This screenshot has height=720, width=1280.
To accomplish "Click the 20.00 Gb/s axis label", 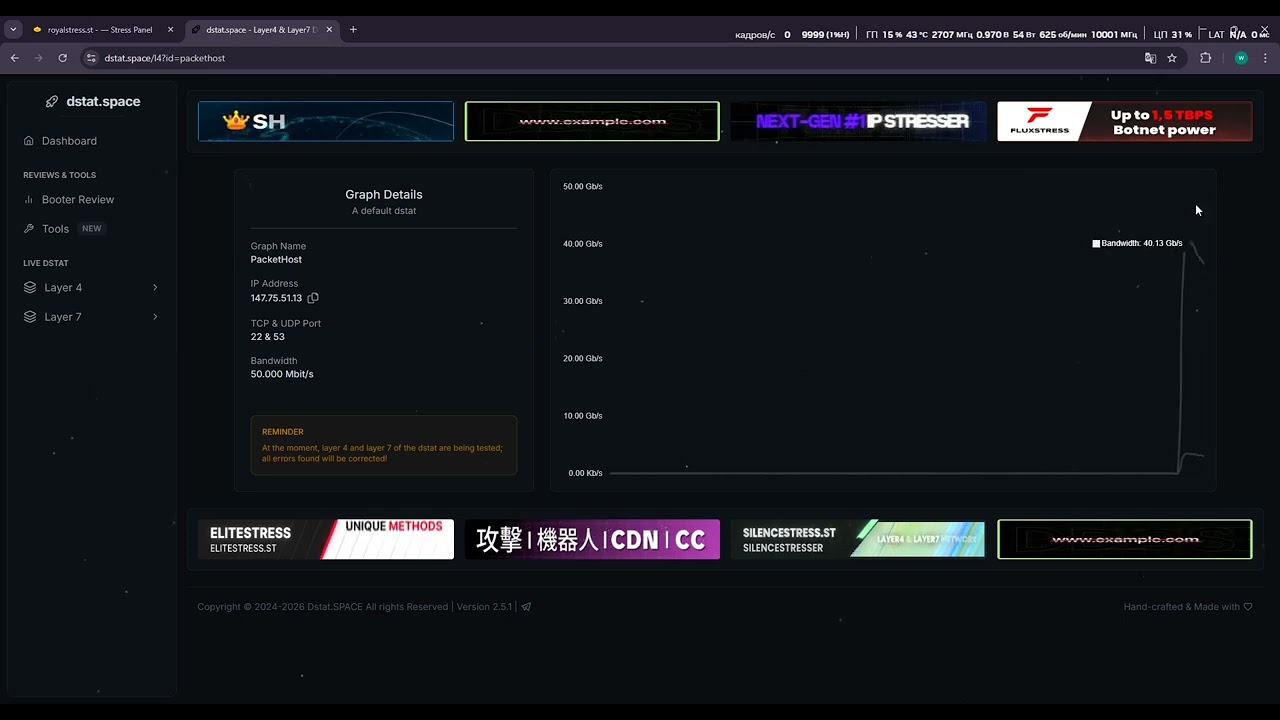I will (x=583, y=358).
